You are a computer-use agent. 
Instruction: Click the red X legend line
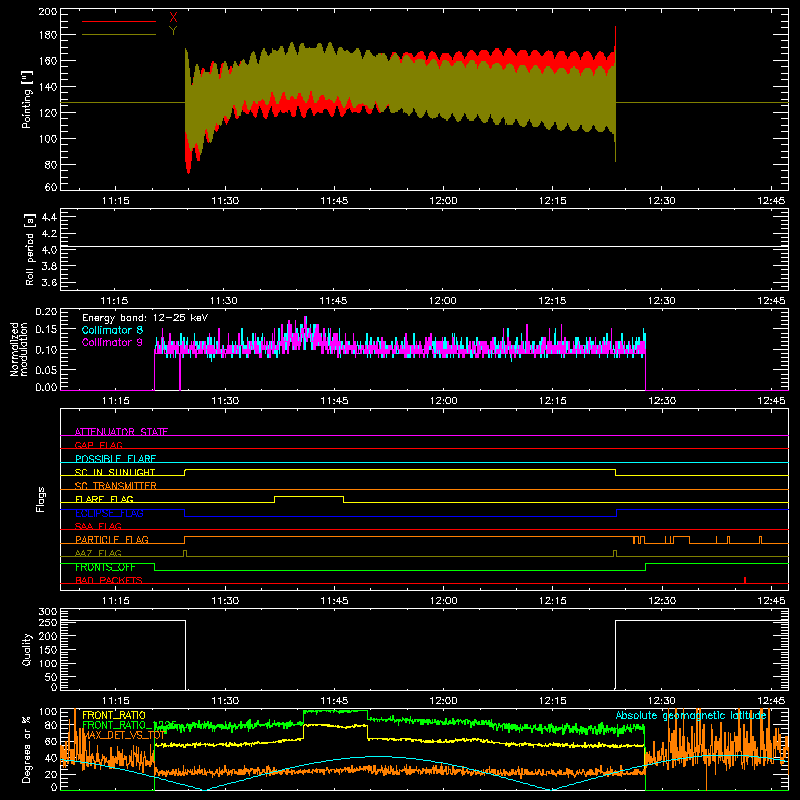pyautogui.click(x=119, y=21)
